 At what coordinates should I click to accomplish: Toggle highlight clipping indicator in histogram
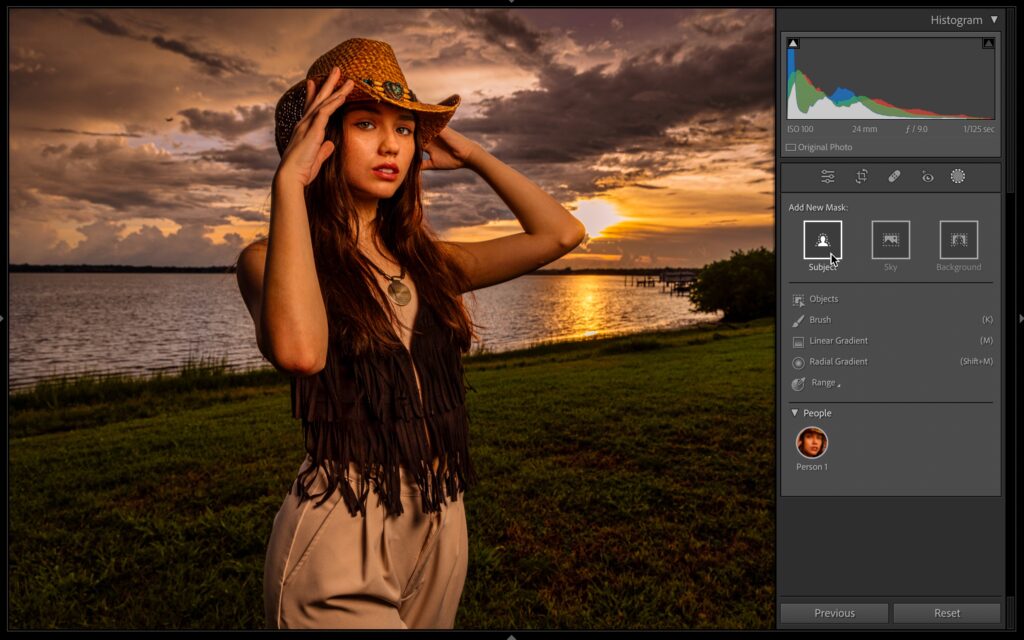coord(988,43)
